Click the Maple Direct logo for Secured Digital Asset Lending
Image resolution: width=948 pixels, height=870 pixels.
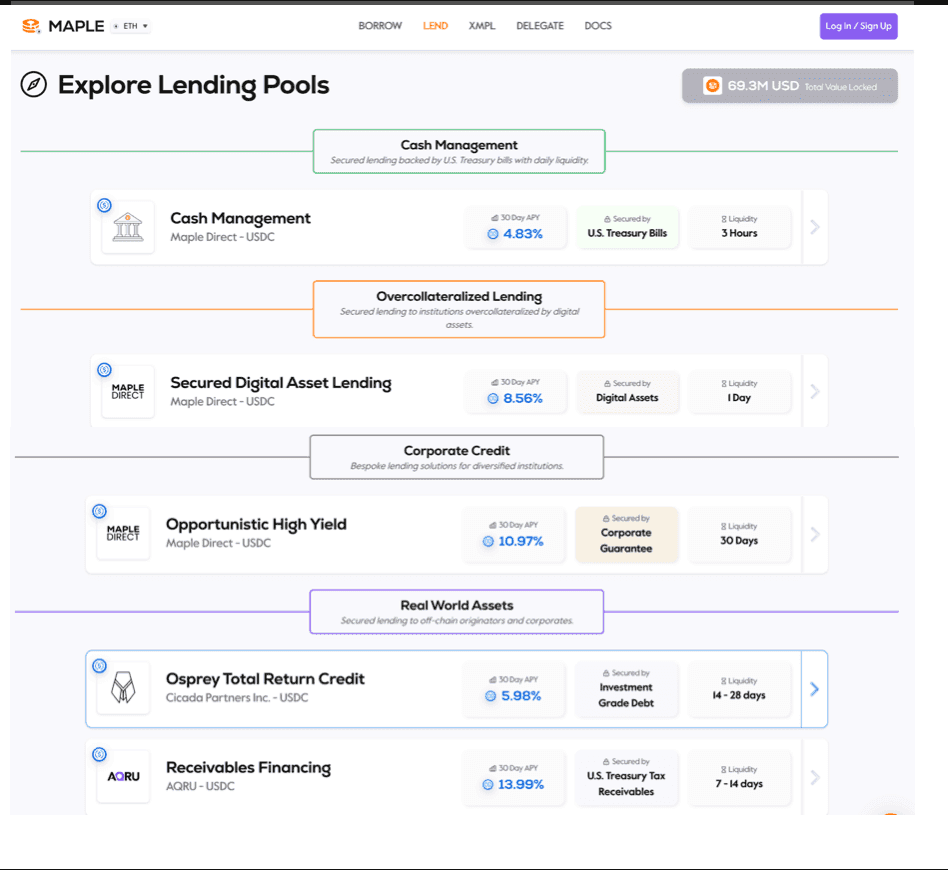[127, 391]
